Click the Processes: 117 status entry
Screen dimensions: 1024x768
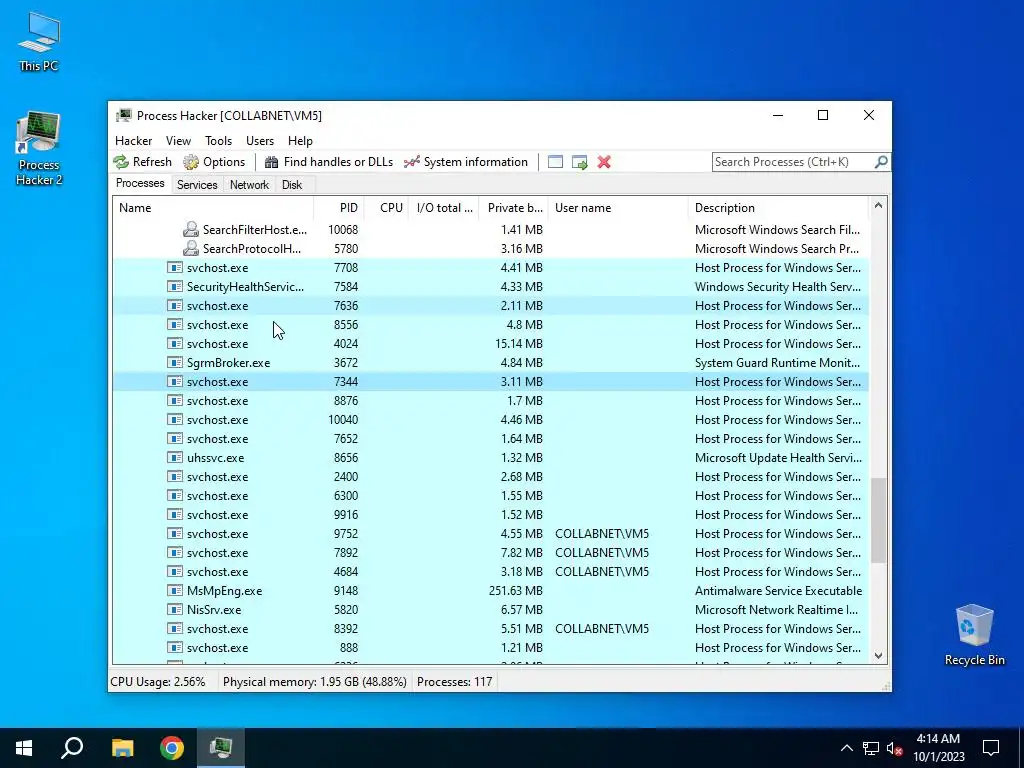pyautogui.click(x=455, y=682)
